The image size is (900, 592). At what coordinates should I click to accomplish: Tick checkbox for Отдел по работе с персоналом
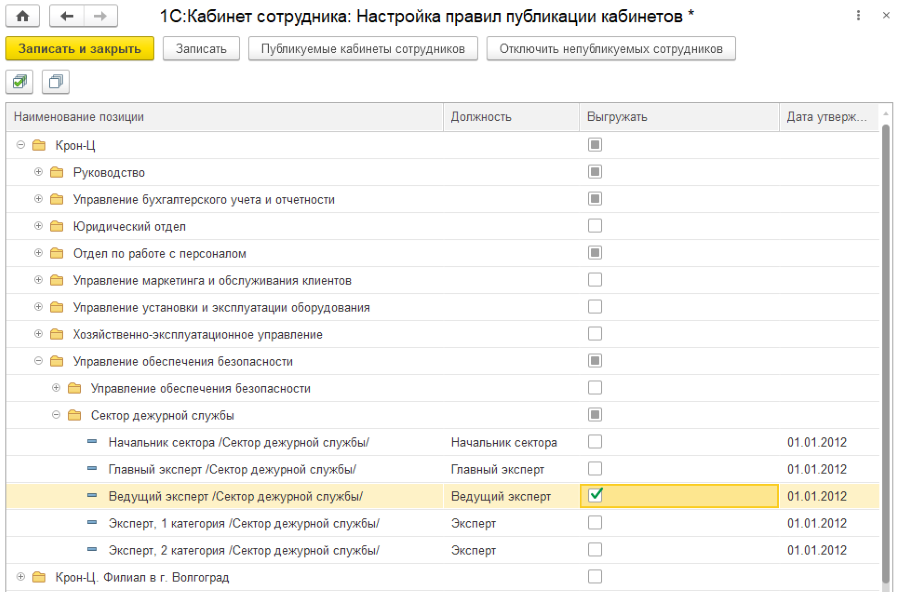pos(596,253)
